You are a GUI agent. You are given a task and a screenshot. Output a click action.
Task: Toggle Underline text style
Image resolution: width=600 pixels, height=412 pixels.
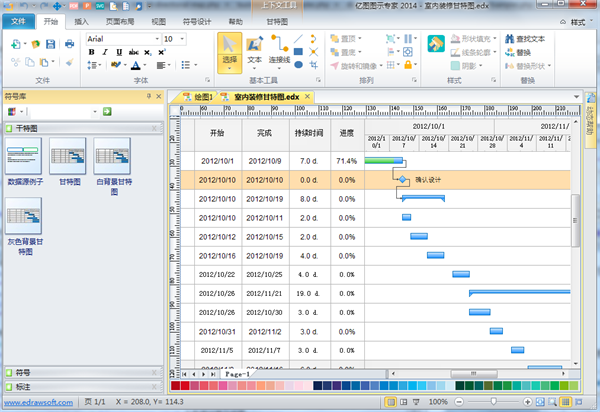tap(117, 52)
